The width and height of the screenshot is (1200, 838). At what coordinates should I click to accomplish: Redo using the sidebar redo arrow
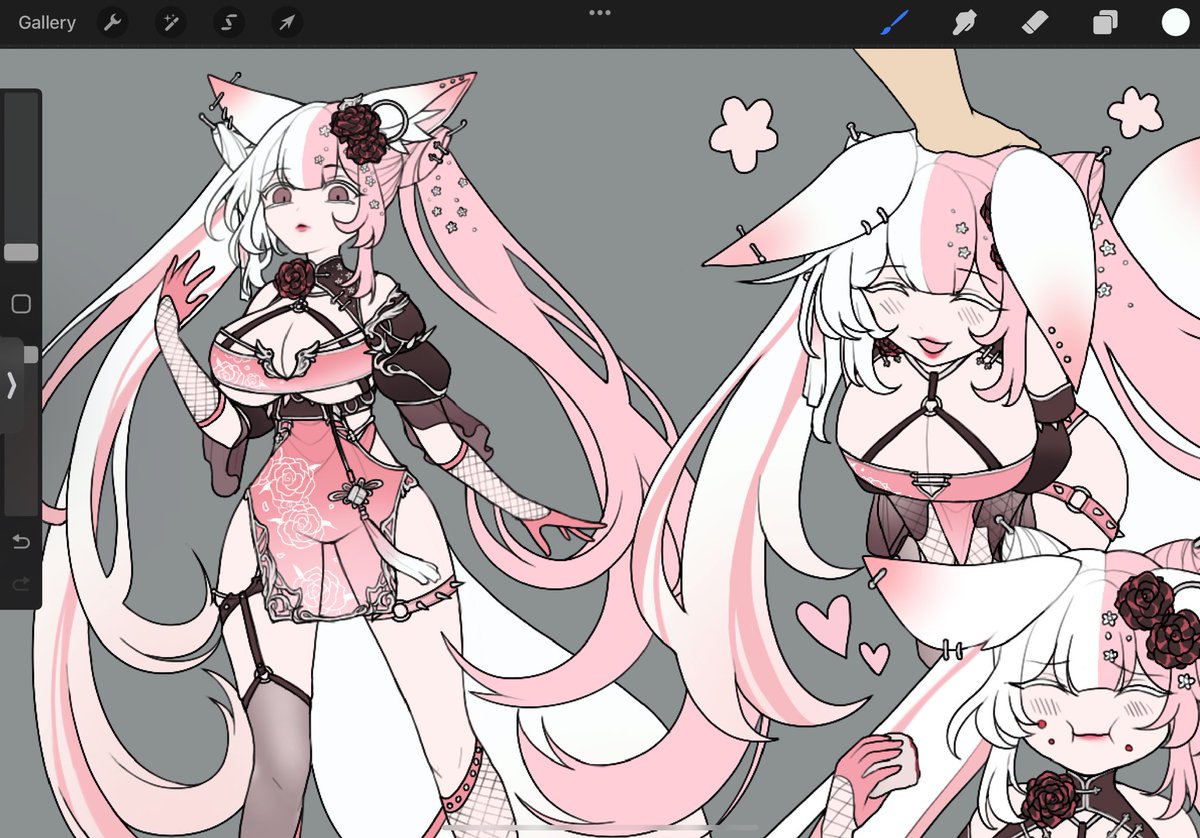click(21, 583)
